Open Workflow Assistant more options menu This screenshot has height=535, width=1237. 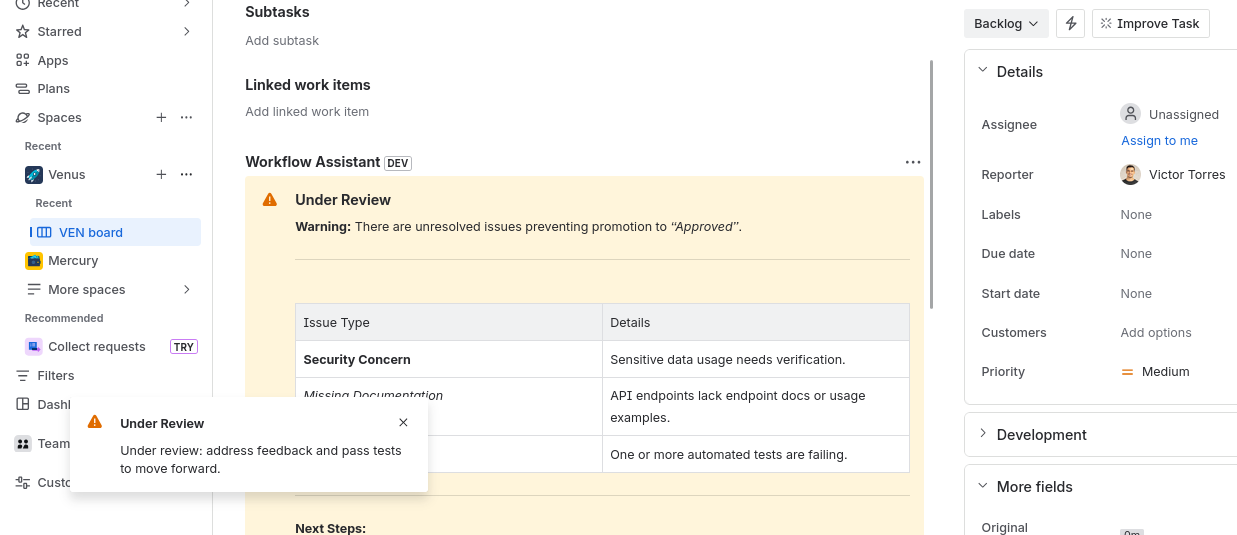pyautogui.click(x=912, y=162)
